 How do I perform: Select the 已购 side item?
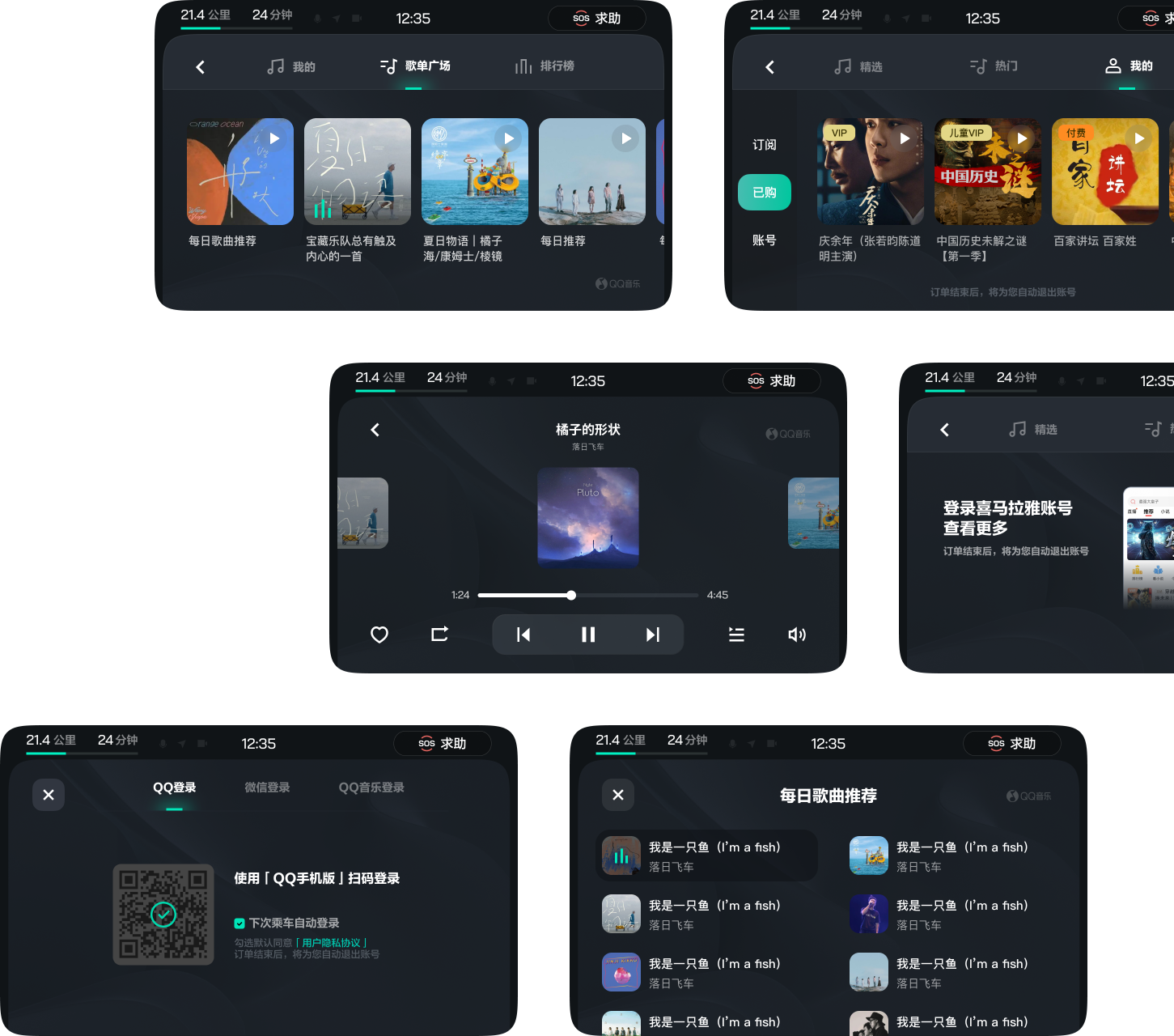[x=765, y=193]
